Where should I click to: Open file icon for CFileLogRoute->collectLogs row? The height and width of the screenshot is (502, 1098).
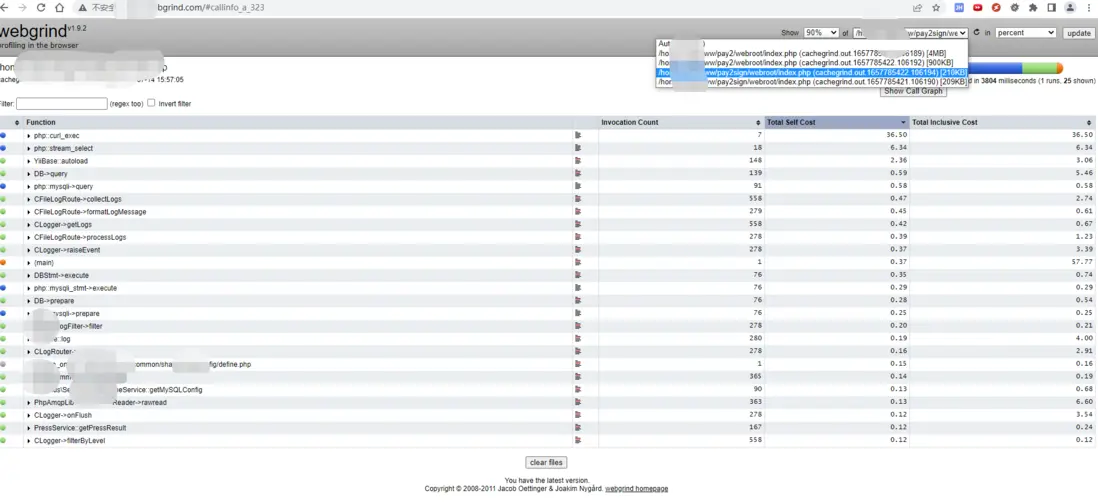(578, 199)
